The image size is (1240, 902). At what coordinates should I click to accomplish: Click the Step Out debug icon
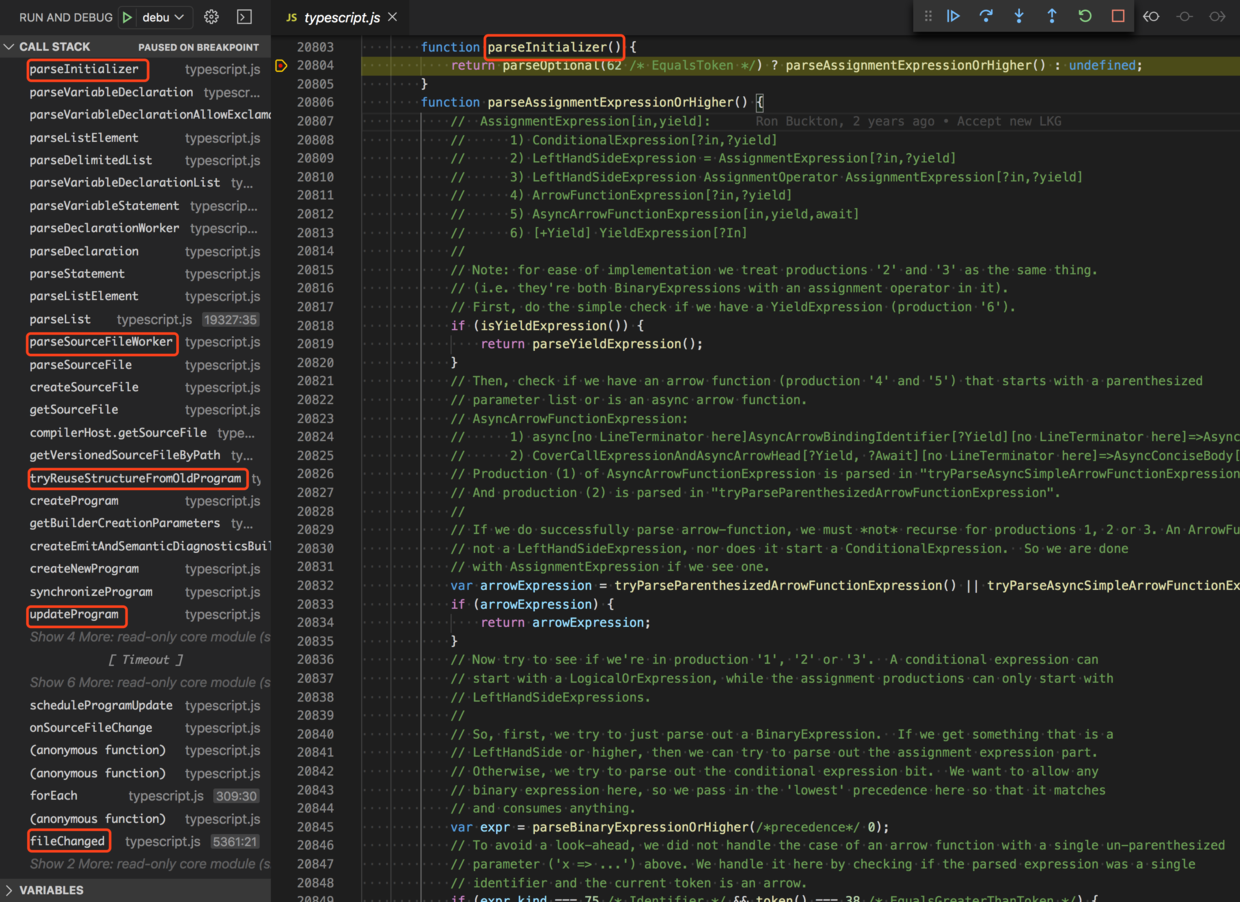[x=1052, y=16]
